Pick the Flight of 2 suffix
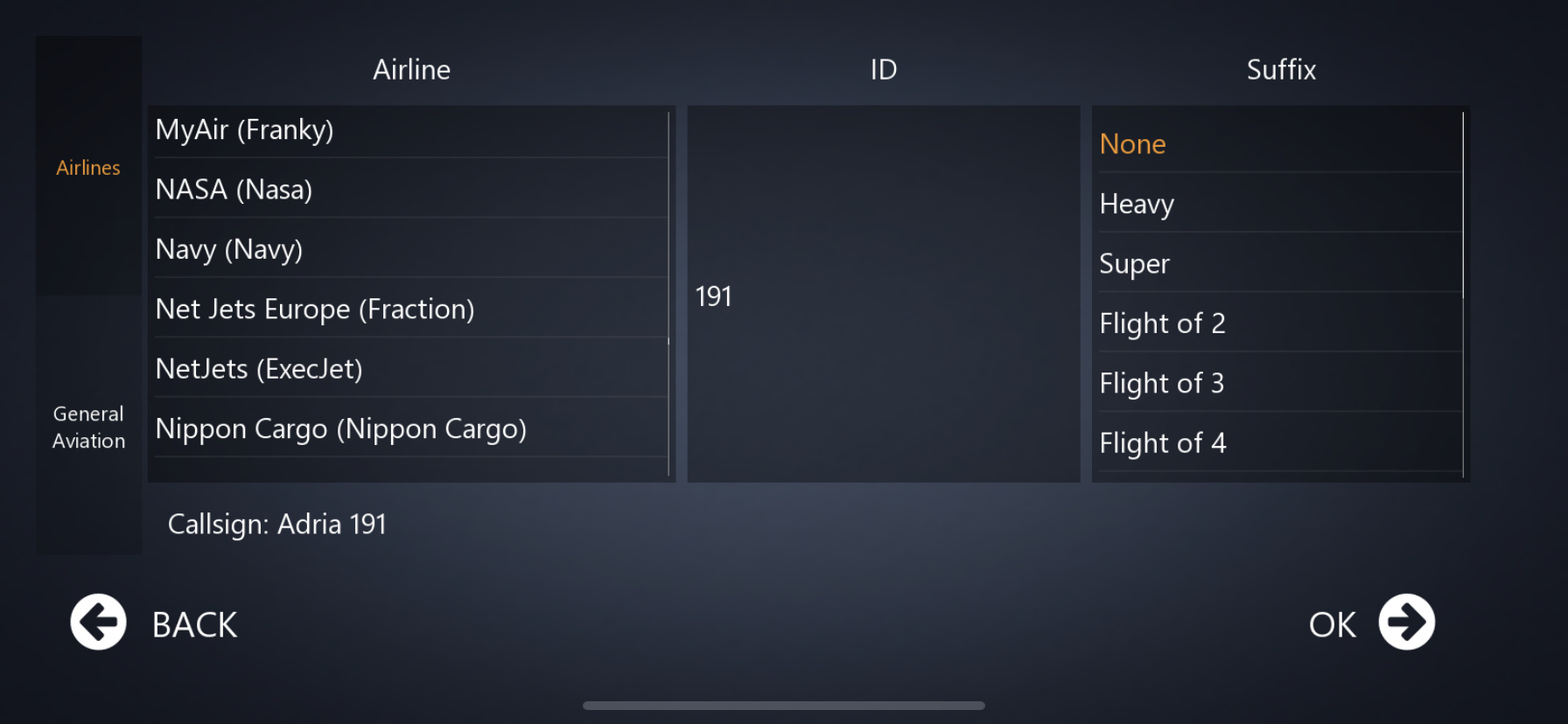The width and height of the screenshot is (1568, 724). (x=1277, y=324)
